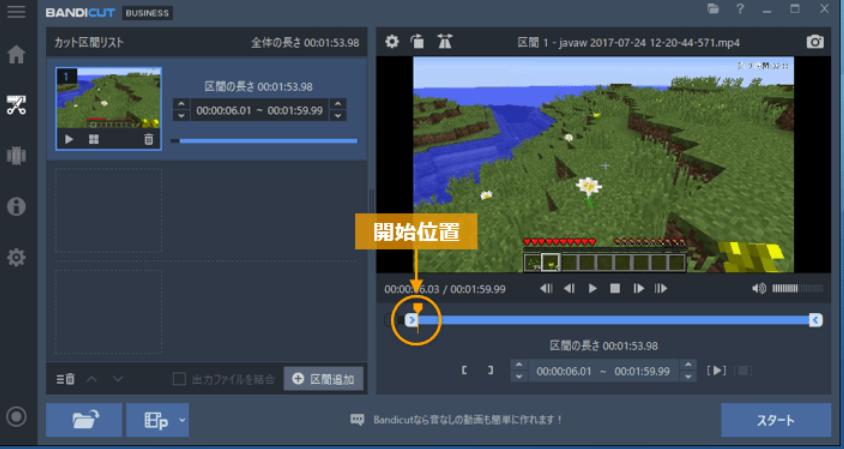
Task: Decrease start time below timeline
Action: [x=519, y=376]
